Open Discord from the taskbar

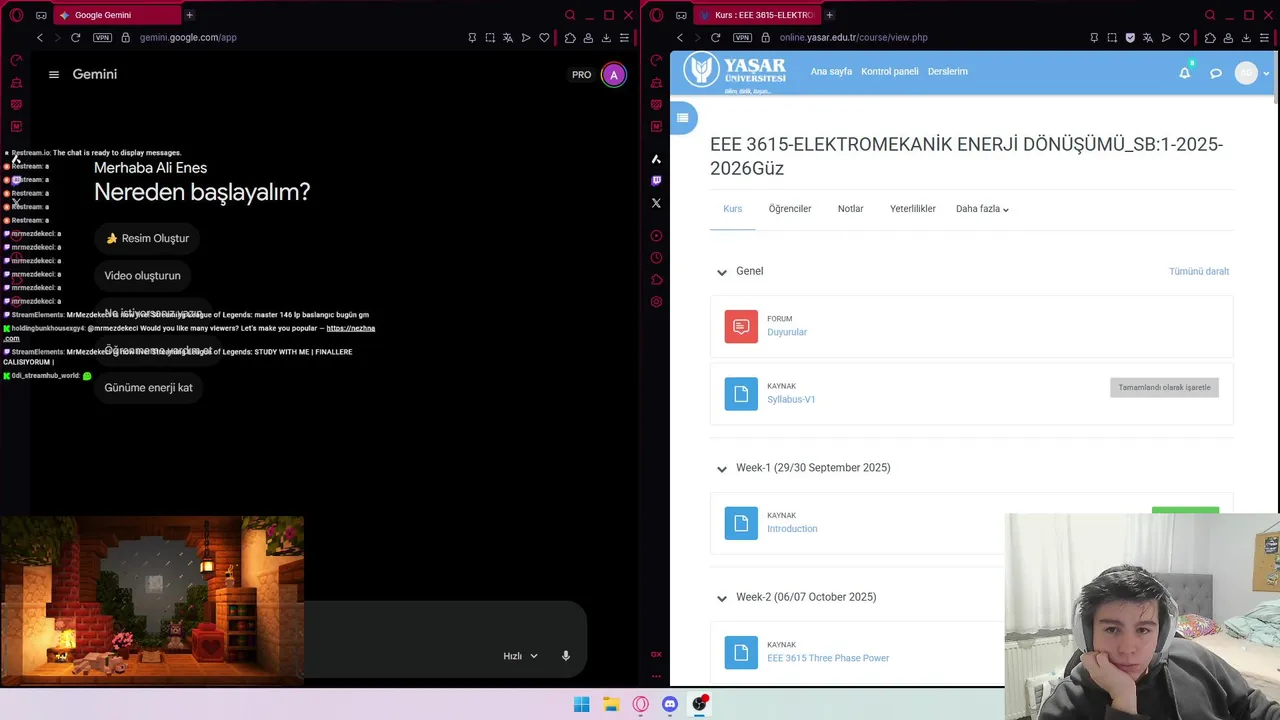pyautogui.click(x=670, y=705)
